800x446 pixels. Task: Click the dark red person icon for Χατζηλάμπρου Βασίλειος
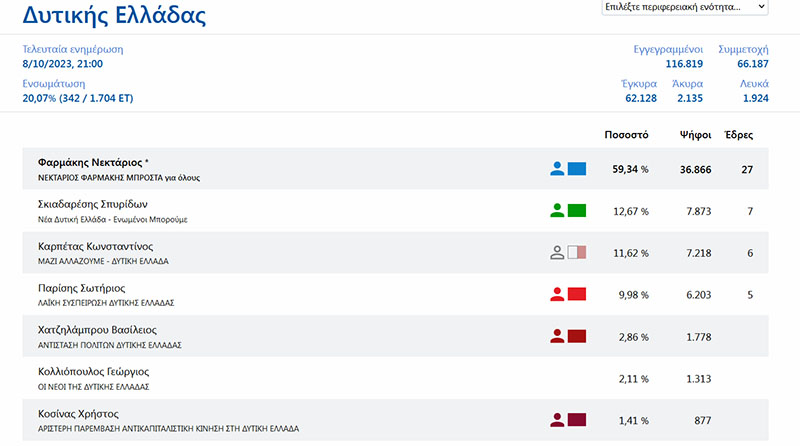click(557, 336)
